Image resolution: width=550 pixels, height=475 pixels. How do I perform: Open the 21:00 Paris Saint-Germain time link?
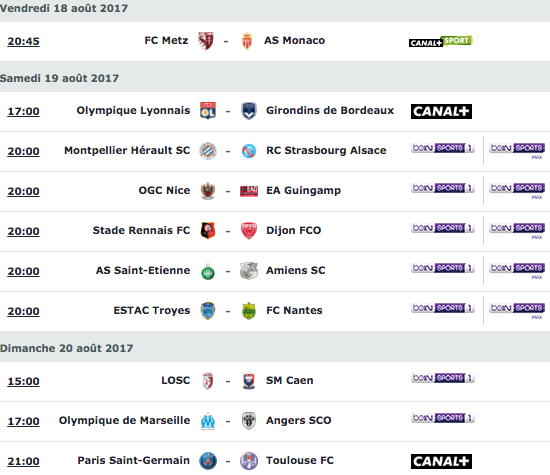click(24, 461)
